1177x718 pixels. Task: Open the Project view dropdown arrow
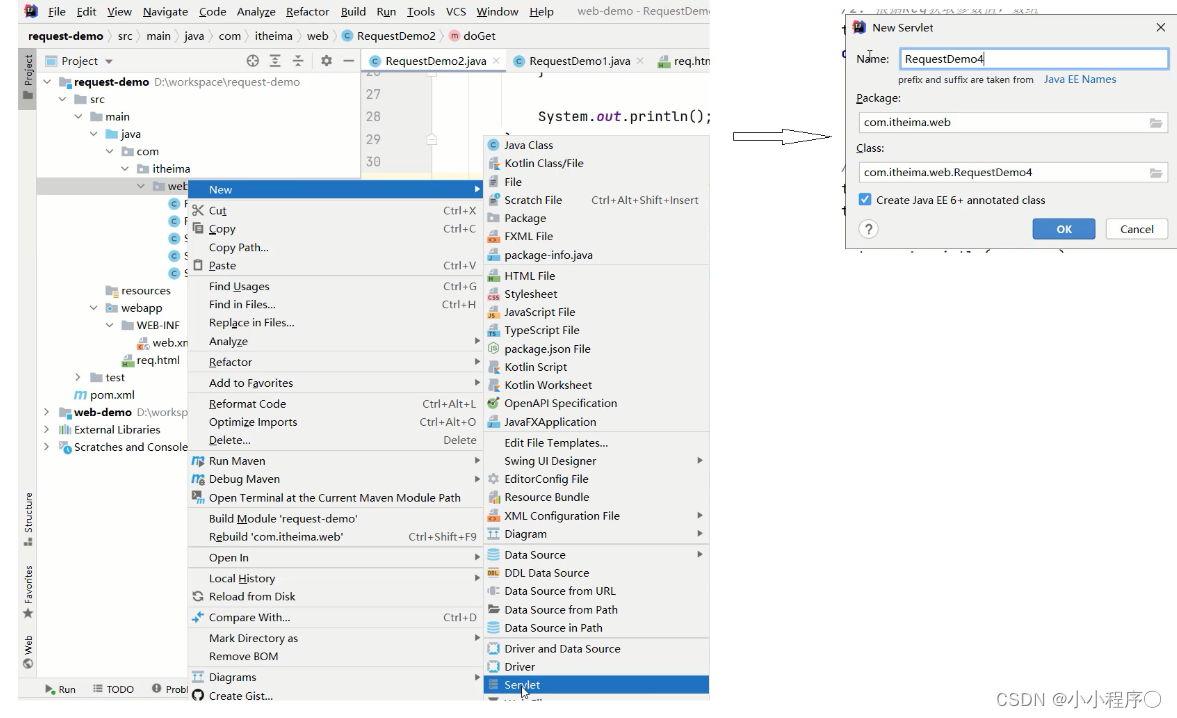pos(109,62)
